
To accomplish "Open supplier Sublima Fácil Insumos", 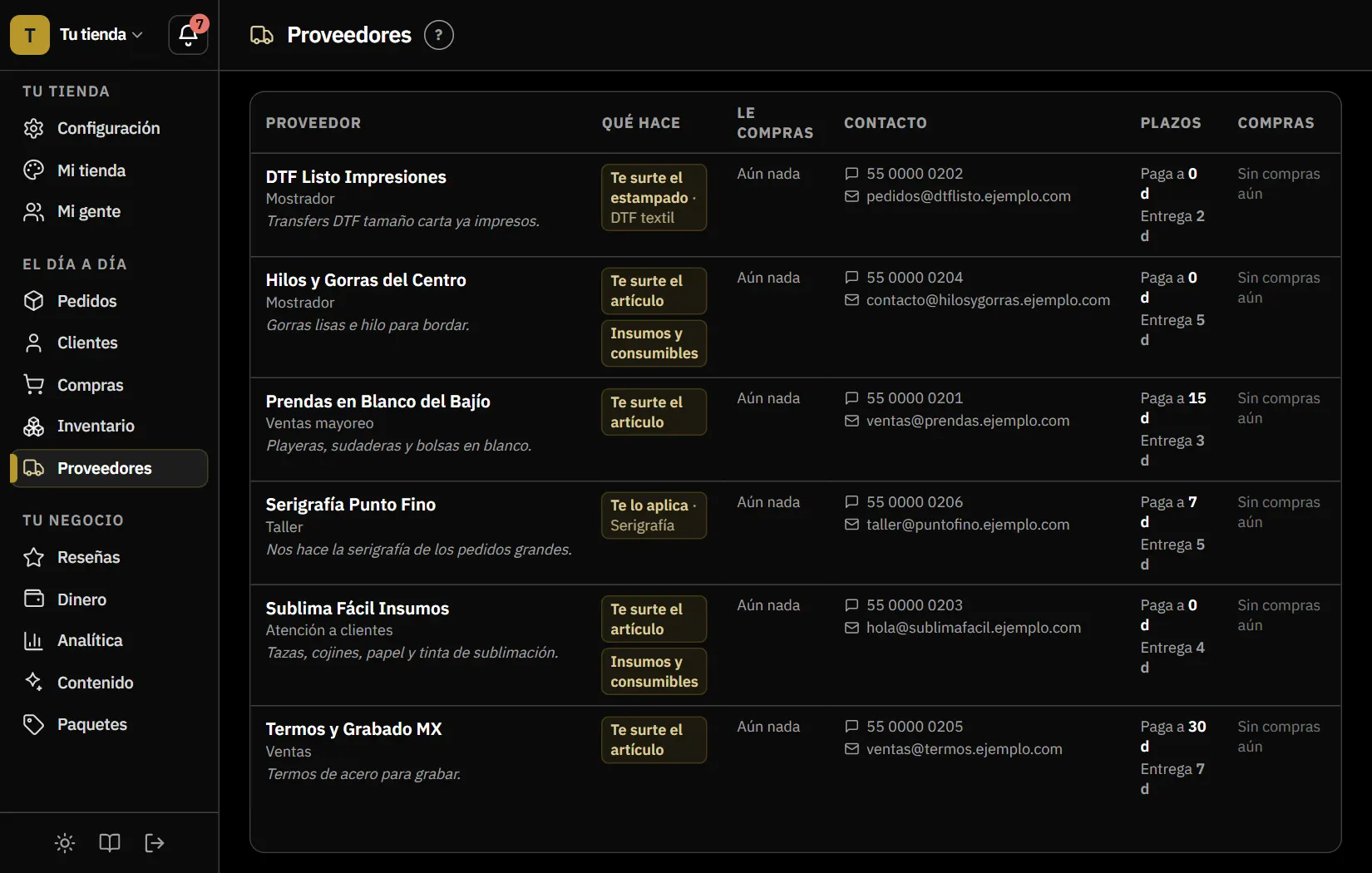I will [358, 609].
